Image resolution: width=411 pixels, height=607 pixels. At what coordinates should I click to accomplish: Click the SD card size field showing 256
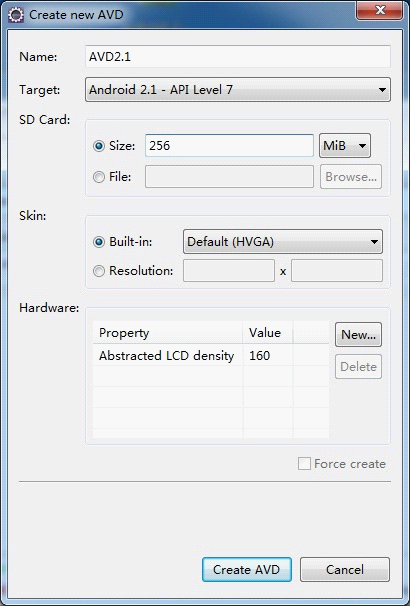pyautogui.click(x=229, y=146)
